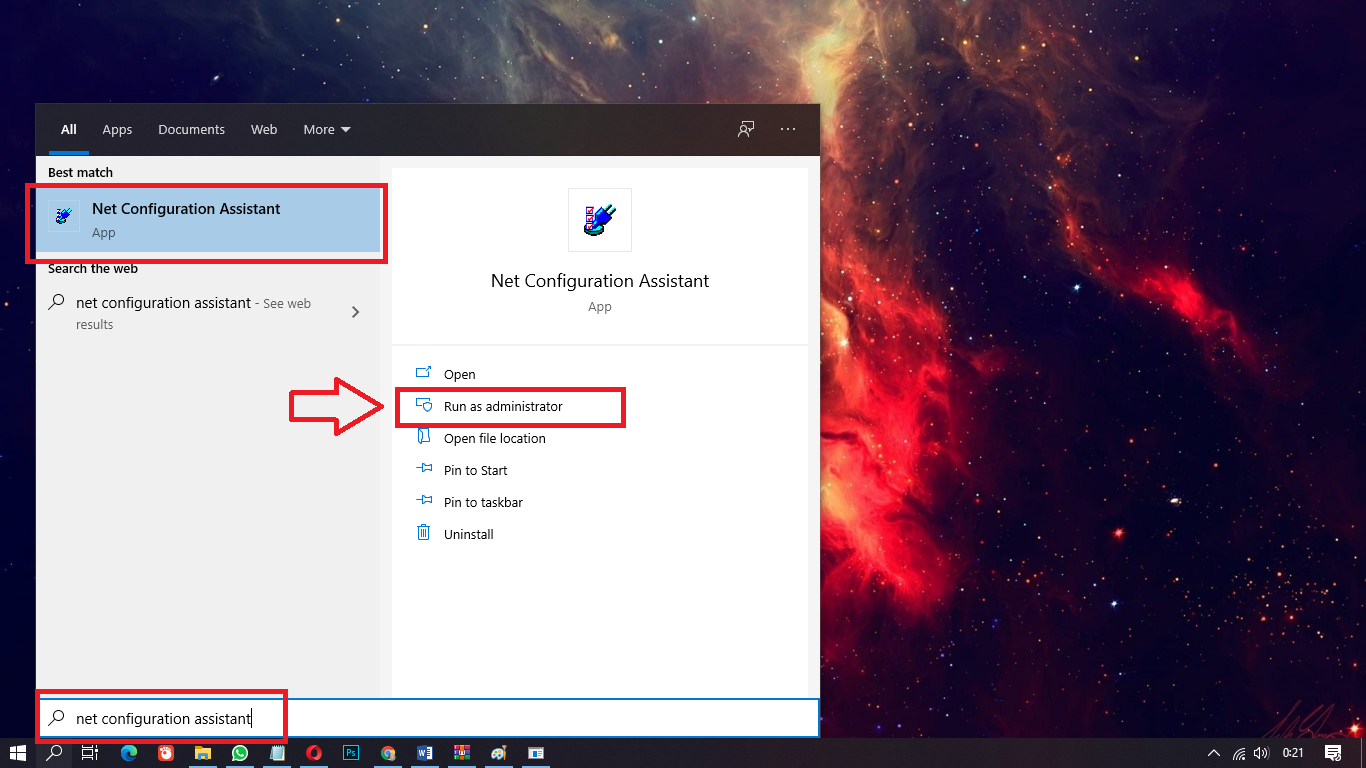Image resolution: width=1366 pixels, height=768 pixels.
Task: Switch to the Web search tab
Action: click(x=264, y=129)
